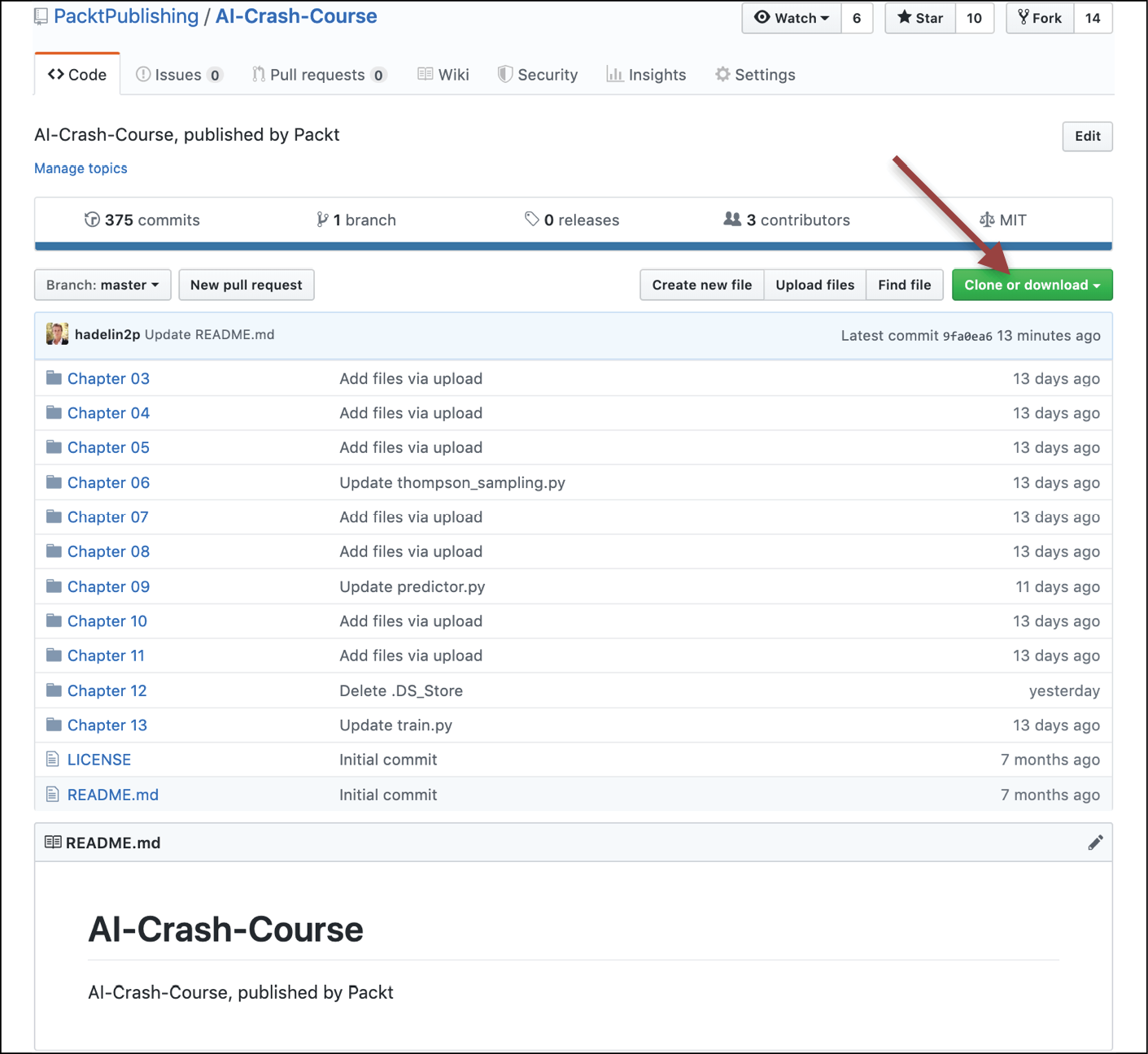Click the Chapter 10 folder icon
The width and height of the screenshot is (1148, 1054).
tap(55, 621)
